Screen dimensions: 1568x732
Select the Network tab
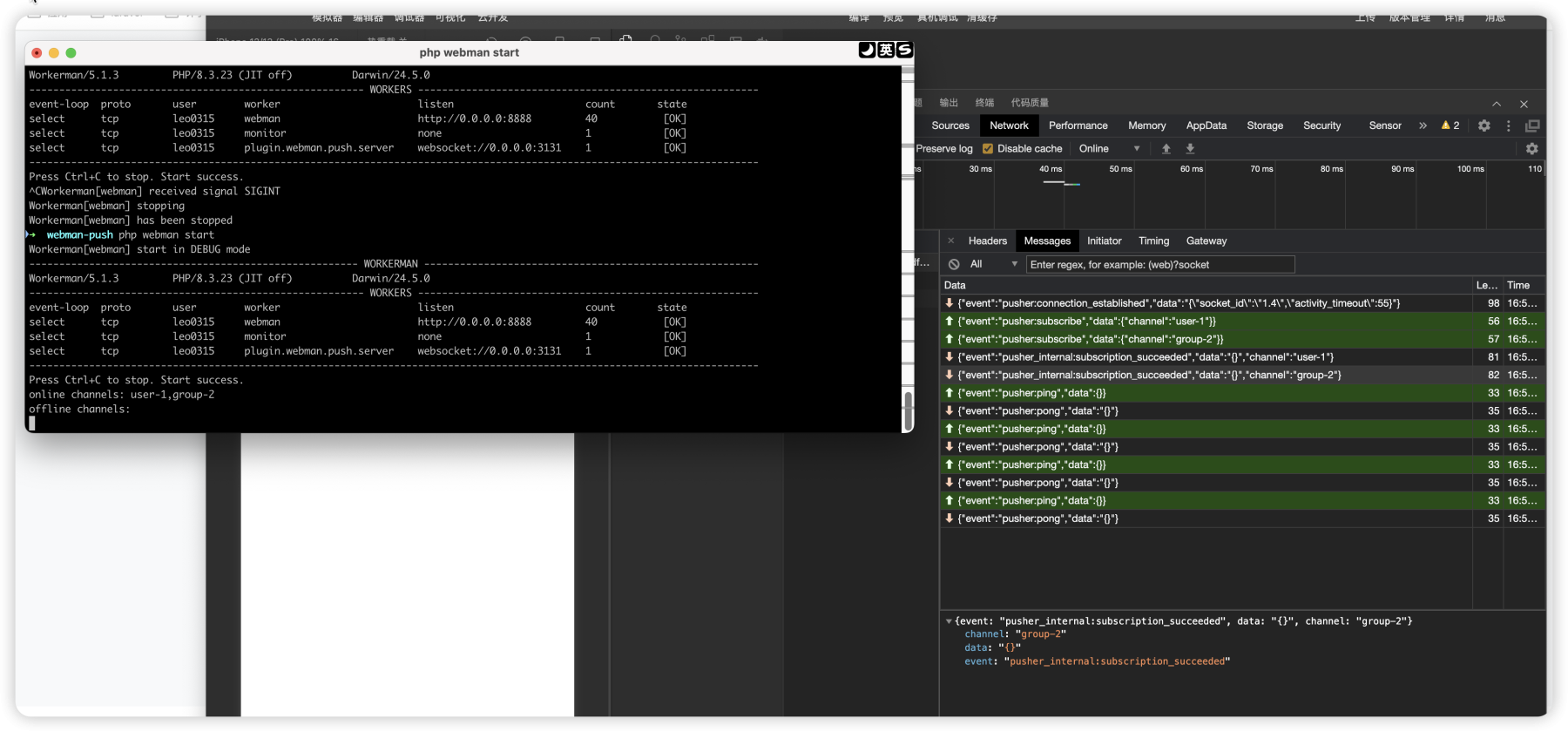(x=1009, y=125)
